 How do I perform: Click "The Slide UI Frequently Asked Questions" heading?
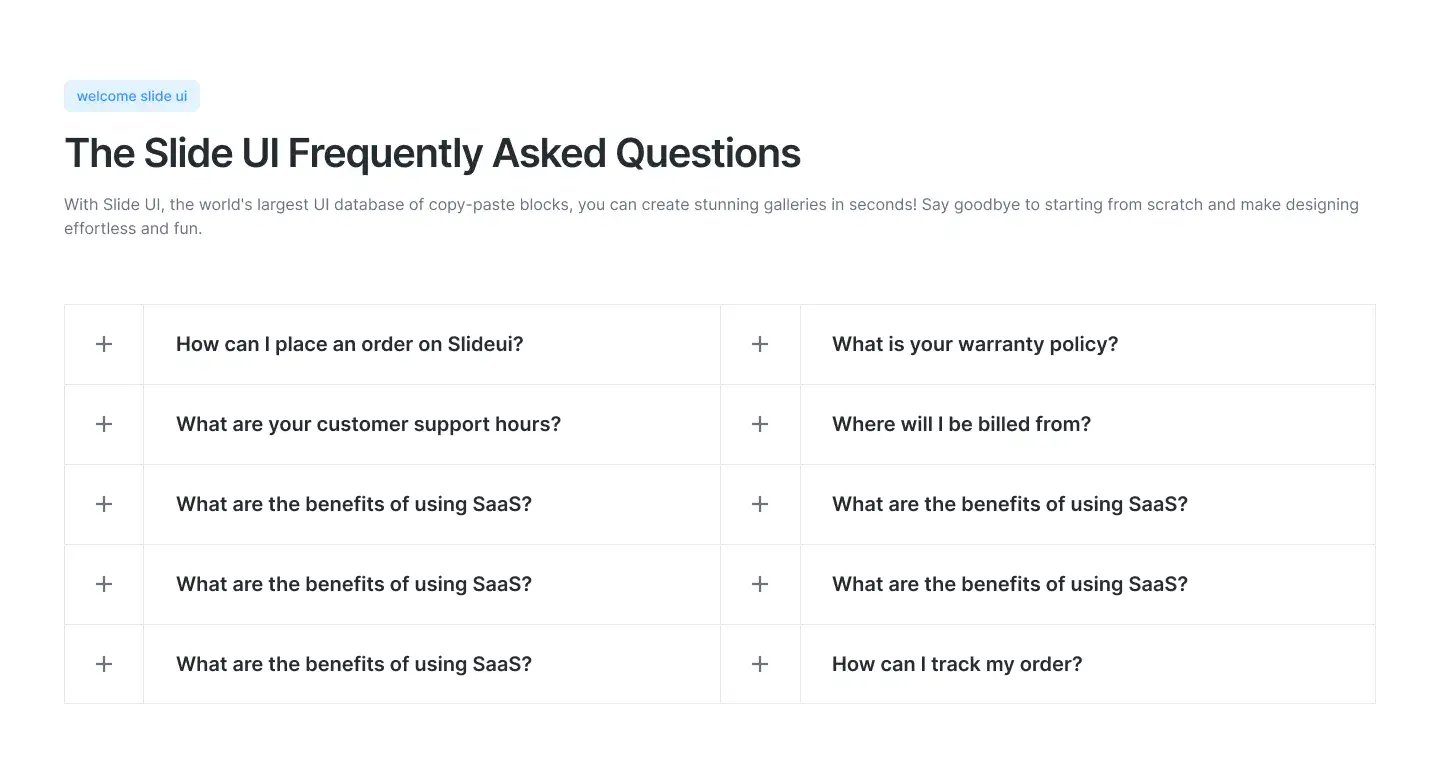pyautogui.click(x=432, y=154)
